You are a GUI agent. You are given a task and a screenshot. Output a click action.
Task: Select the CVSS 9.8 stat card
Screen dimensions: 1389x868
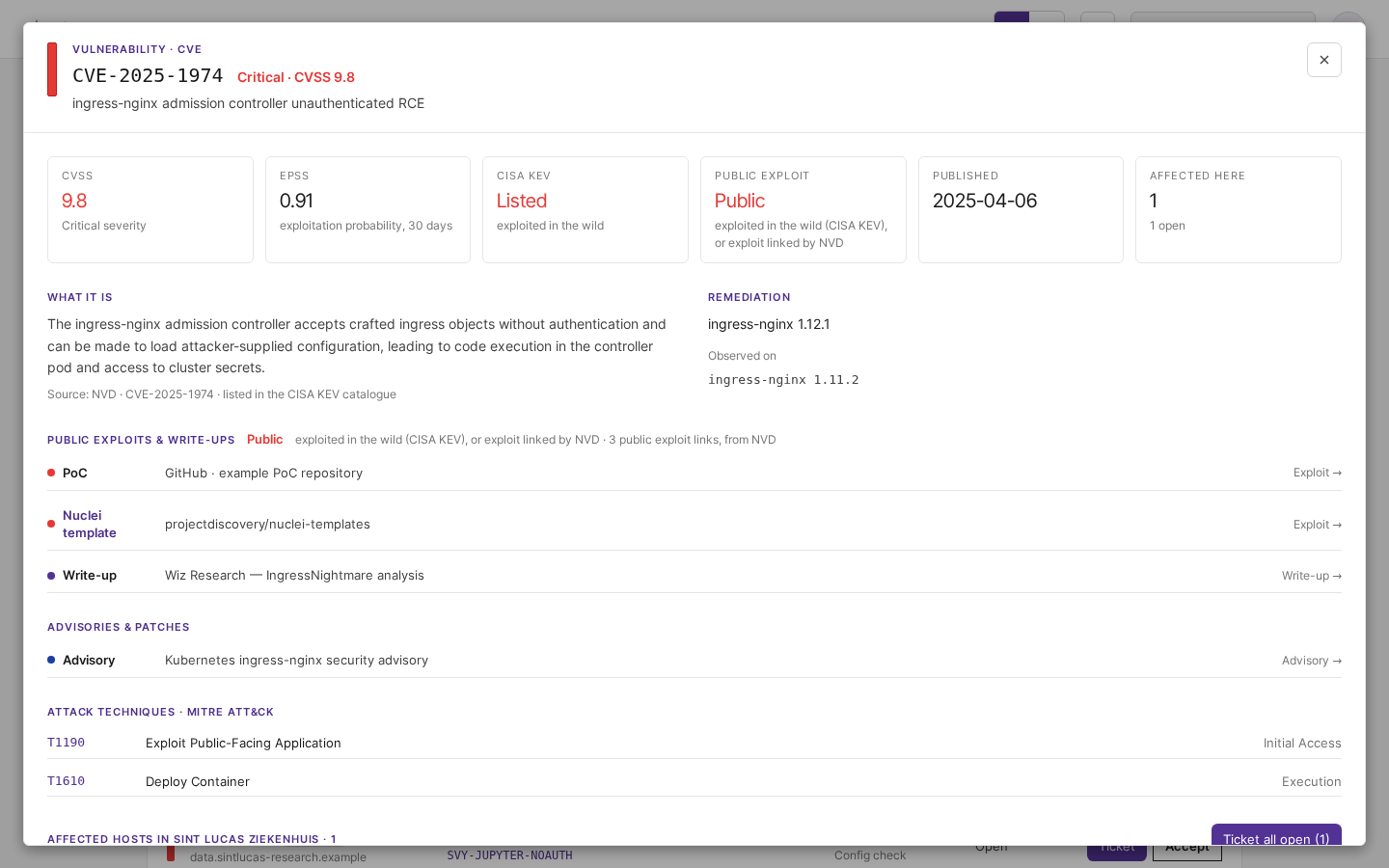point(150,209)
